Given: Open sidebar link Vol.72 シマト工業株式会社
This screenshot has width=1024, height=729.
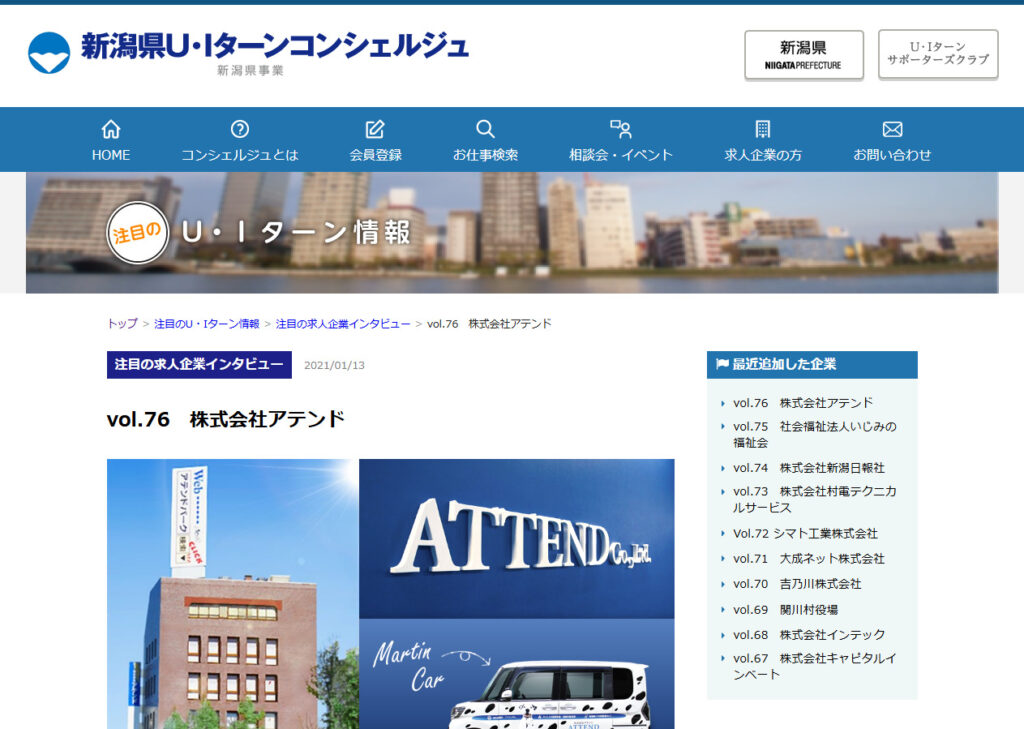Looking at the screenshot, I should [805, 534].
